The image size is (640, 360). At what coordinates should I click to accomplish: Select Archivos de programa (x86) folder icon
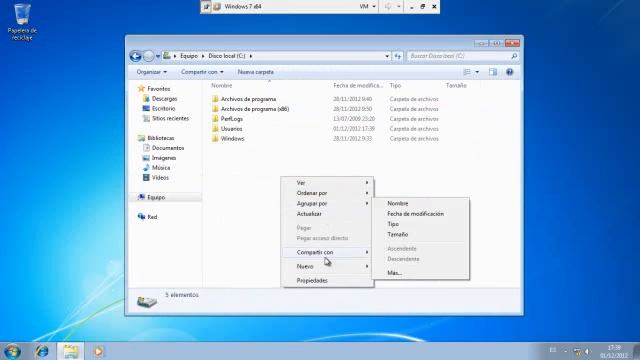(215, 109)
